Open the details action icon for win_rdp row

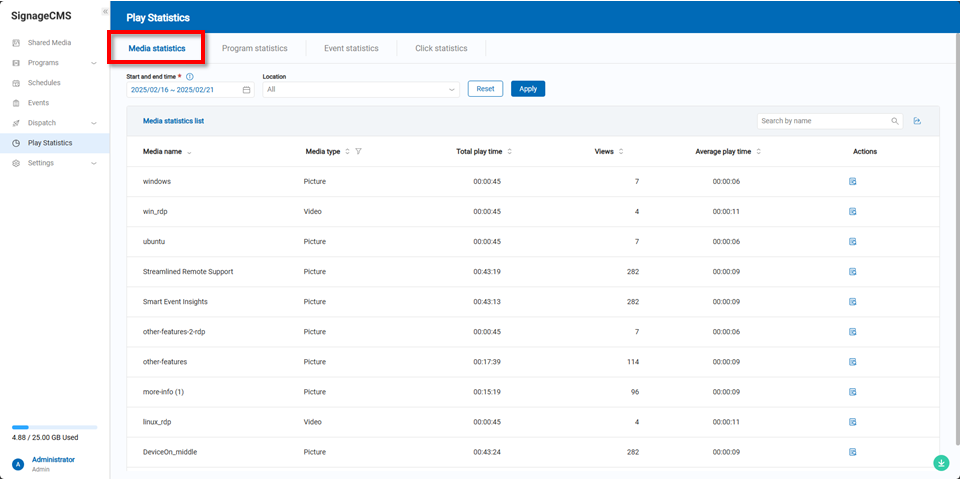[x=853, y=212]
